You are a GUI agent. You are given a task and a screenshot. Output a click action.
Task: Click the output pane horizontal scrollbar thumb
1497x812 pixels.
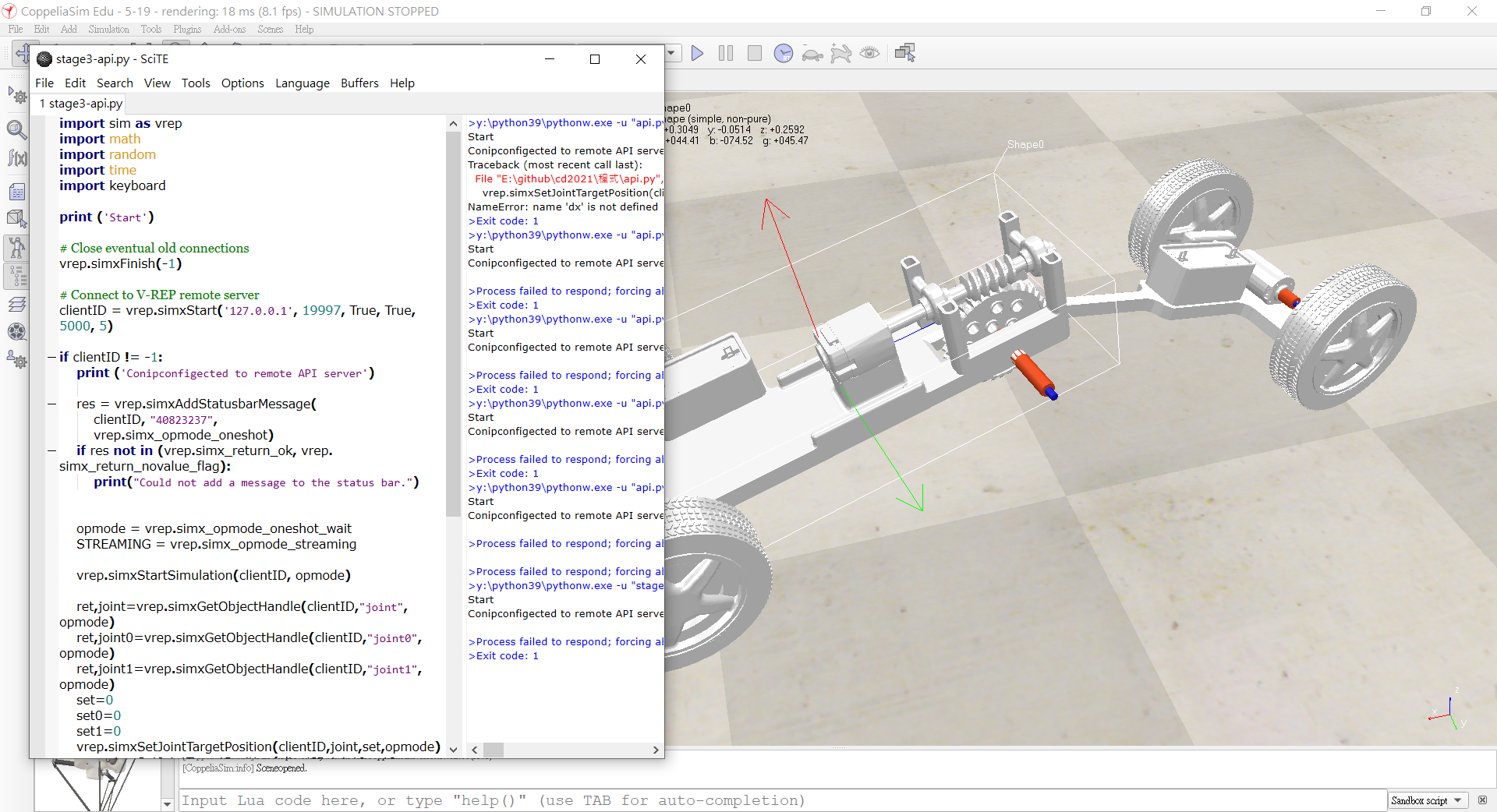coord(494,750)
